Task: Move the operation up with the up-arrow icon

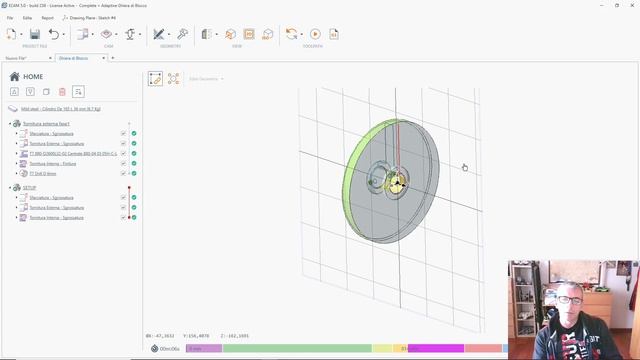Action: 14,92
